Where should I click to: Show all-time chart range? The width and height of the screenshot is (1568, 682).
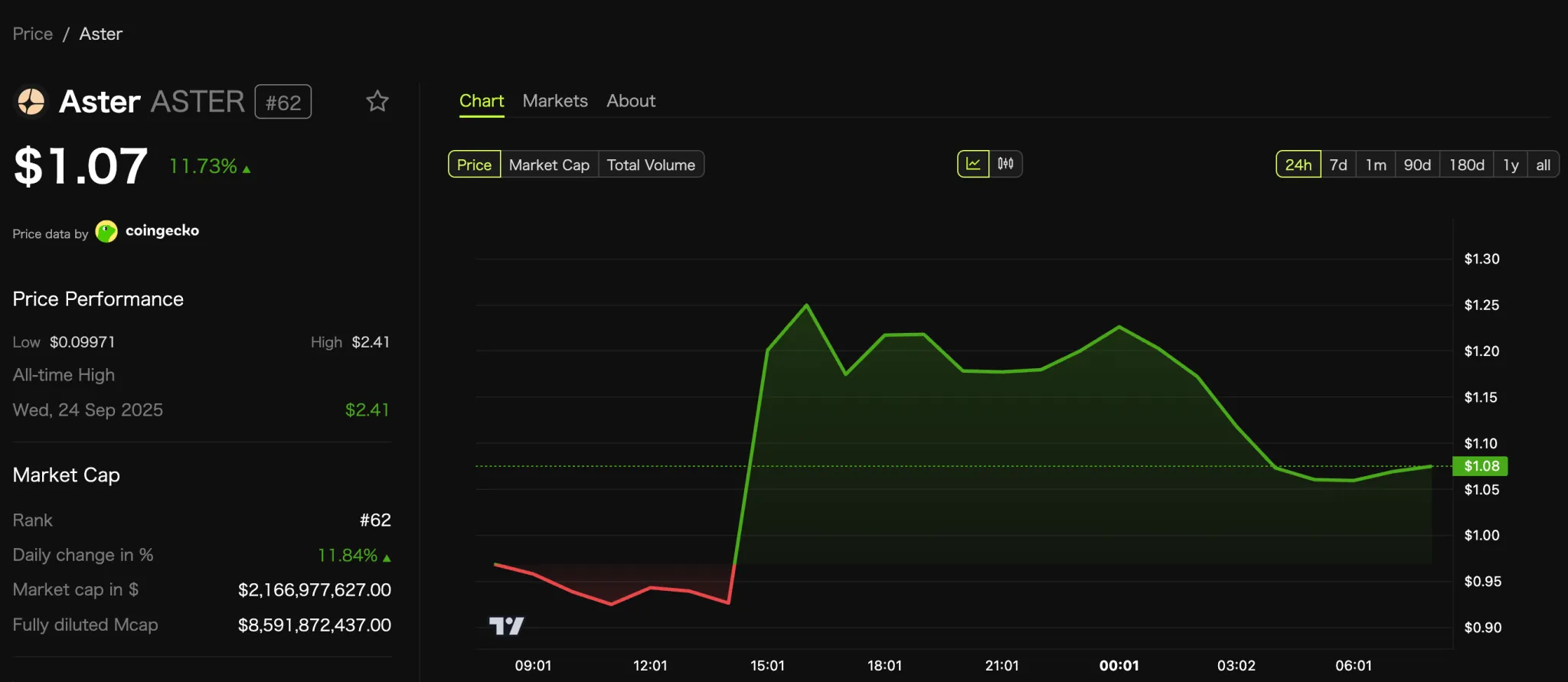(1543, 165)
